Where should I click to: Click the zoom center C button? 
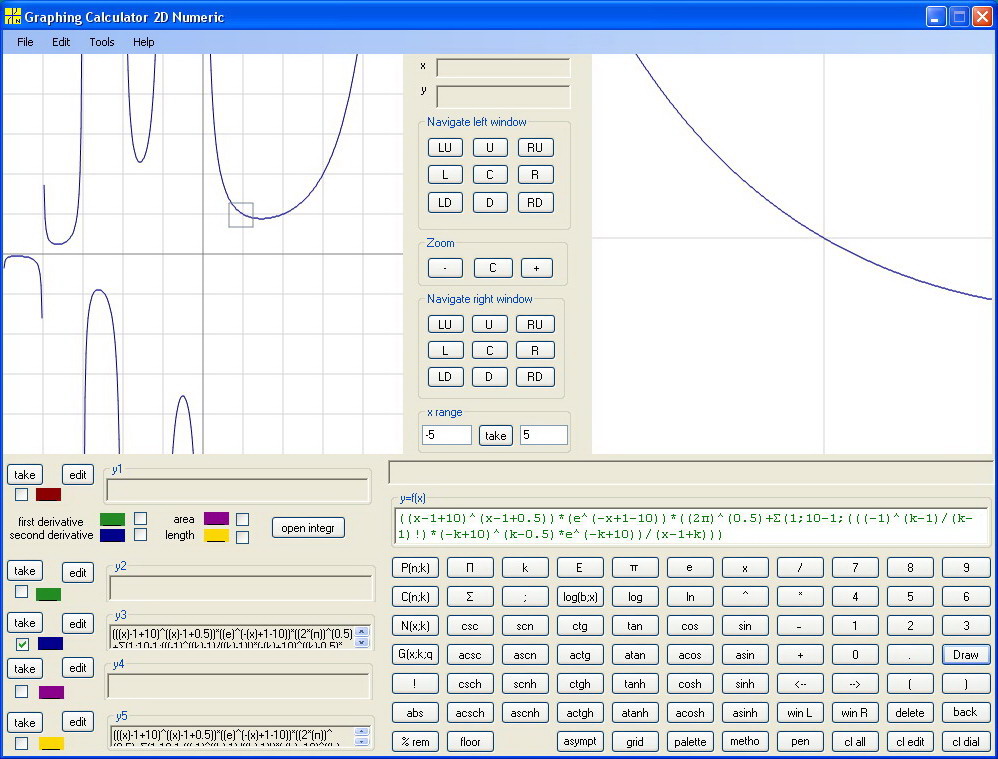[x=493, y=268]
